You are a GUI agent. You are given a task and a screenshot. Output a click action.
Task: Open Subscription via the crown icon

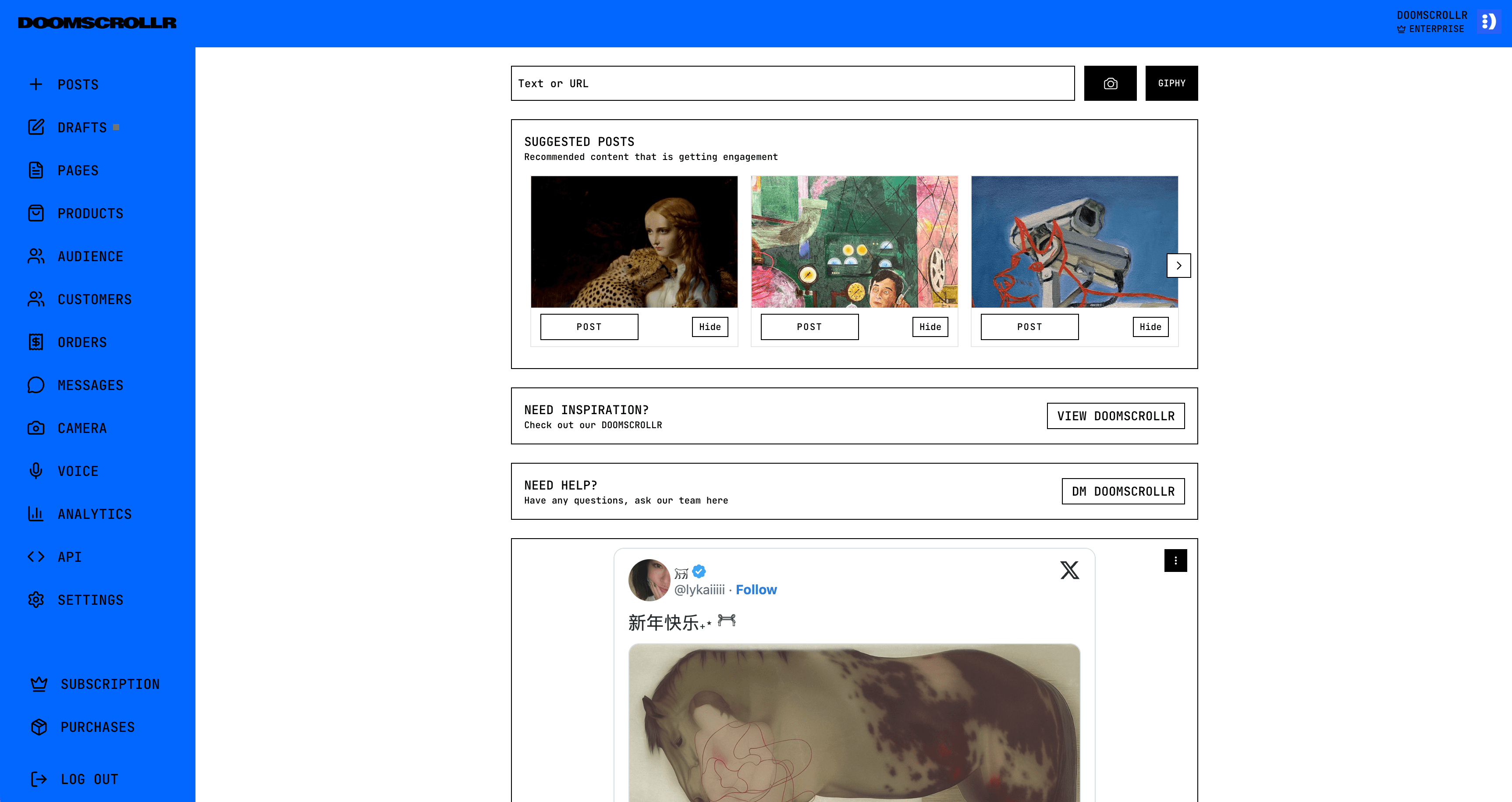39,683
